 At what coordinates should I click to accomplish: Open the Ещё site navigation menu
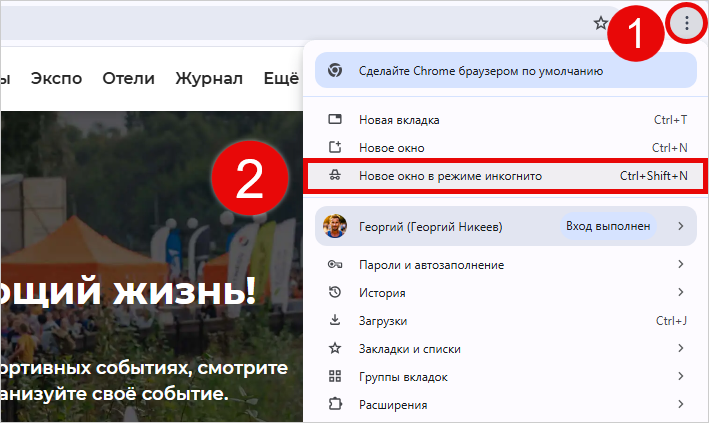(281, 78)
